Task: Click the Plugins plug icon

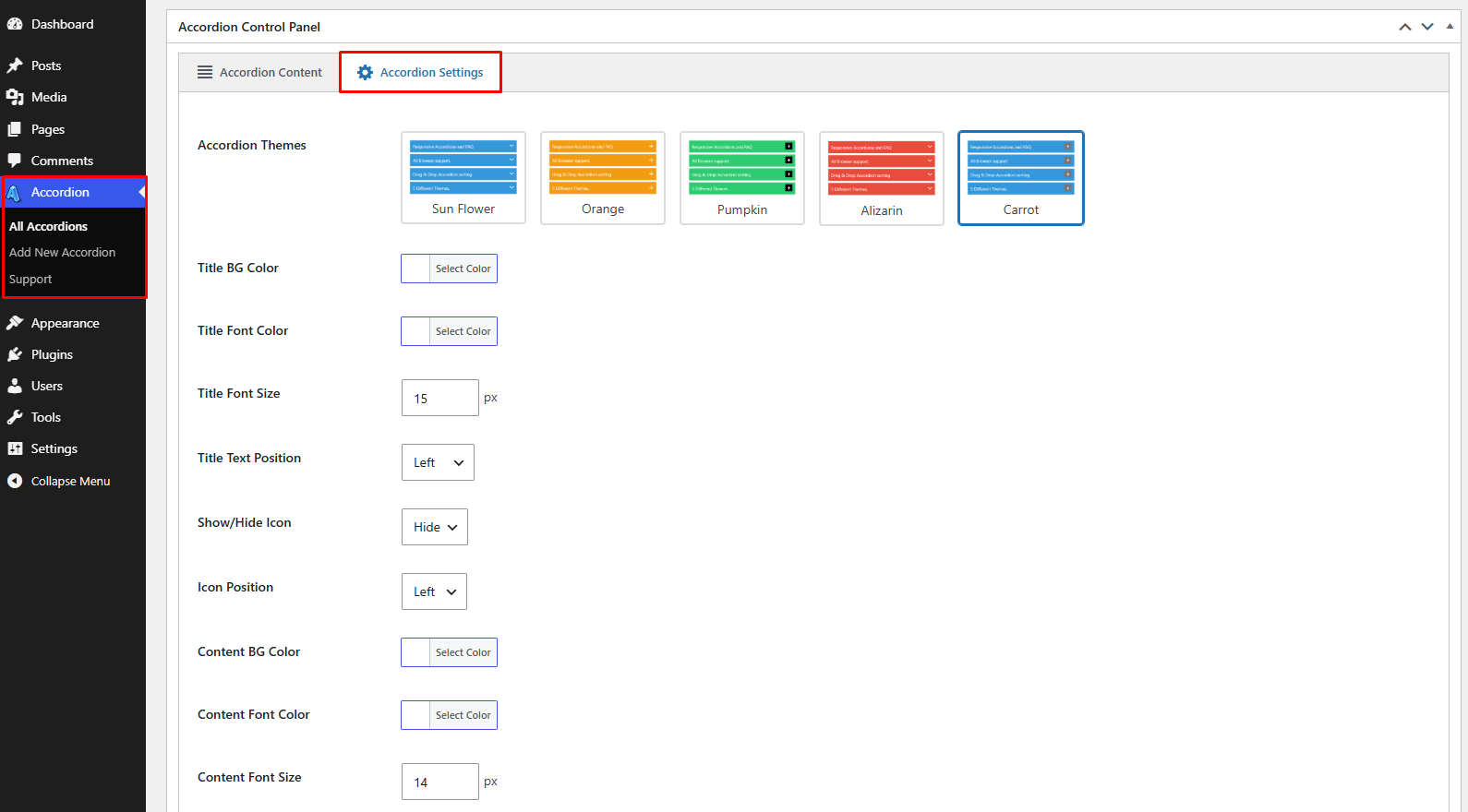Action: click(15, 354)
